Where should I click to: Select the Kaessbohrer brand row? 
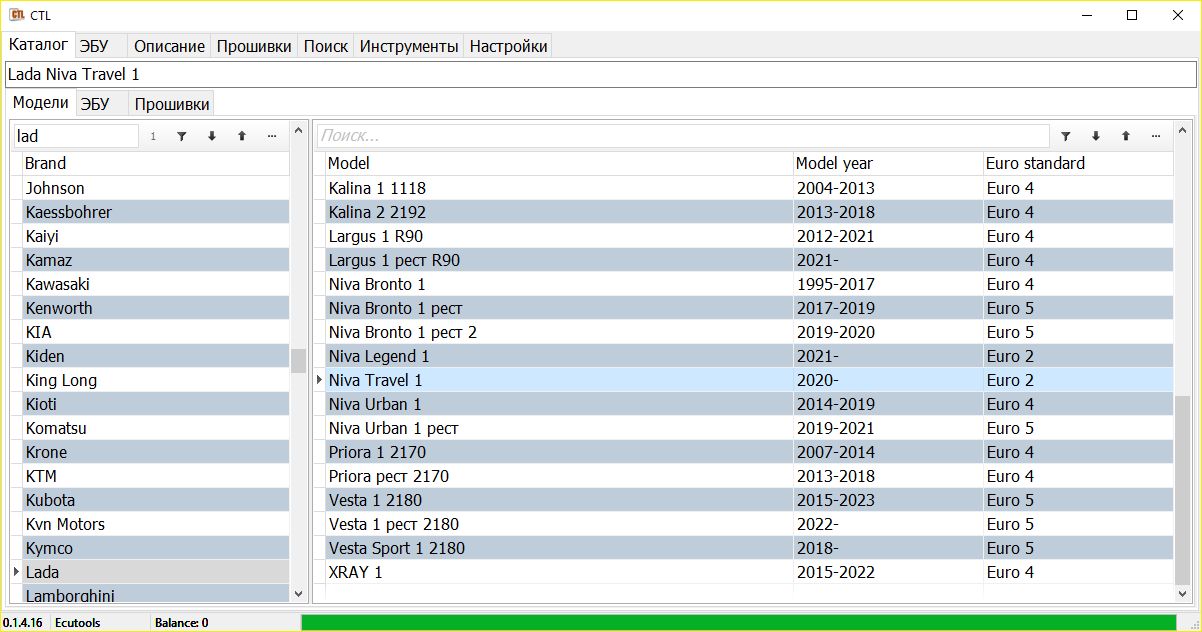point(156,212)
